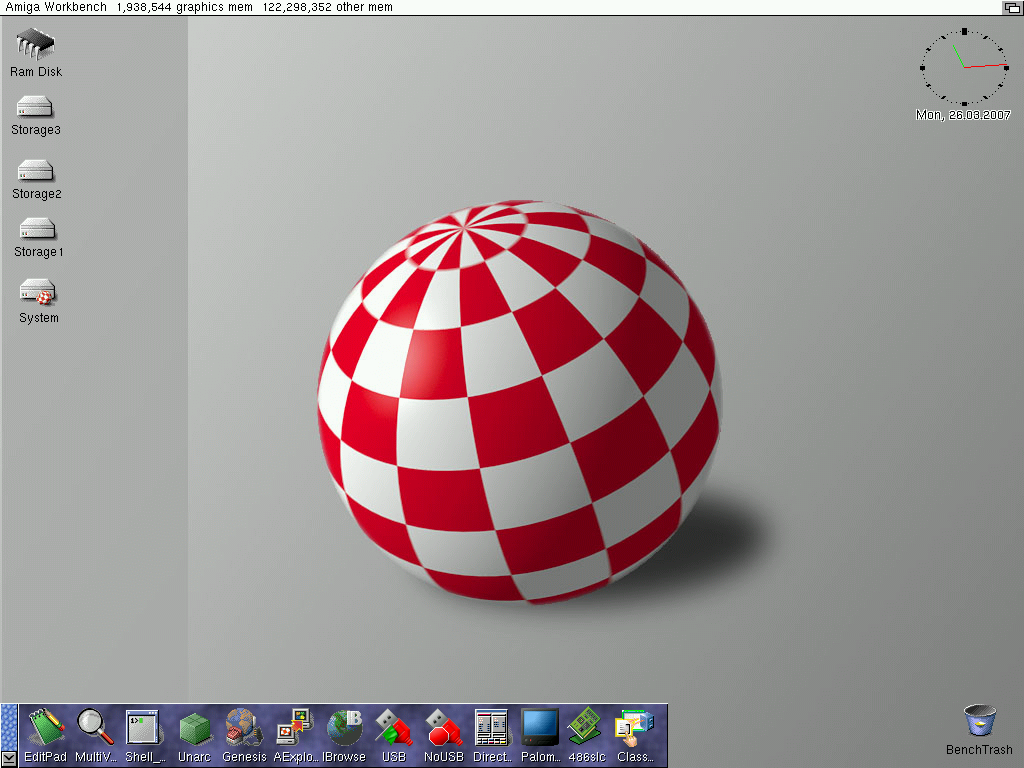
Task: Open the Shell icon in the dock
Action: [144, 728]
